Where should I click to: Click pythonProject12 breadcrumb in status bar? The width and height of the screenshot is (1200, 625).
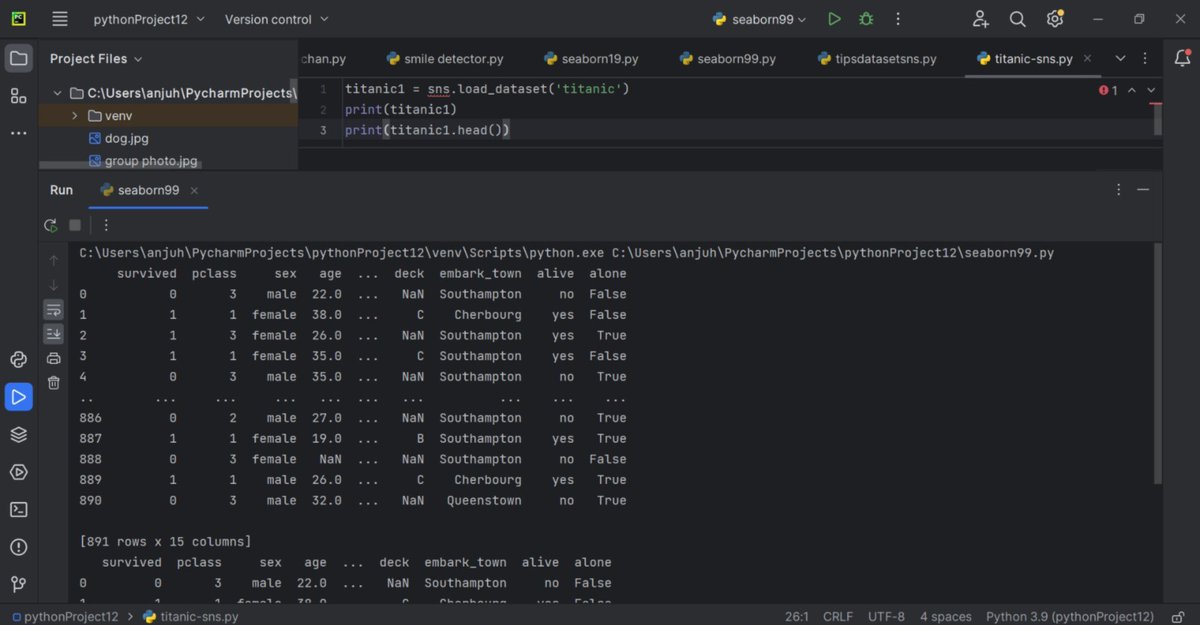pyautogui.click(x=65, y=616)
